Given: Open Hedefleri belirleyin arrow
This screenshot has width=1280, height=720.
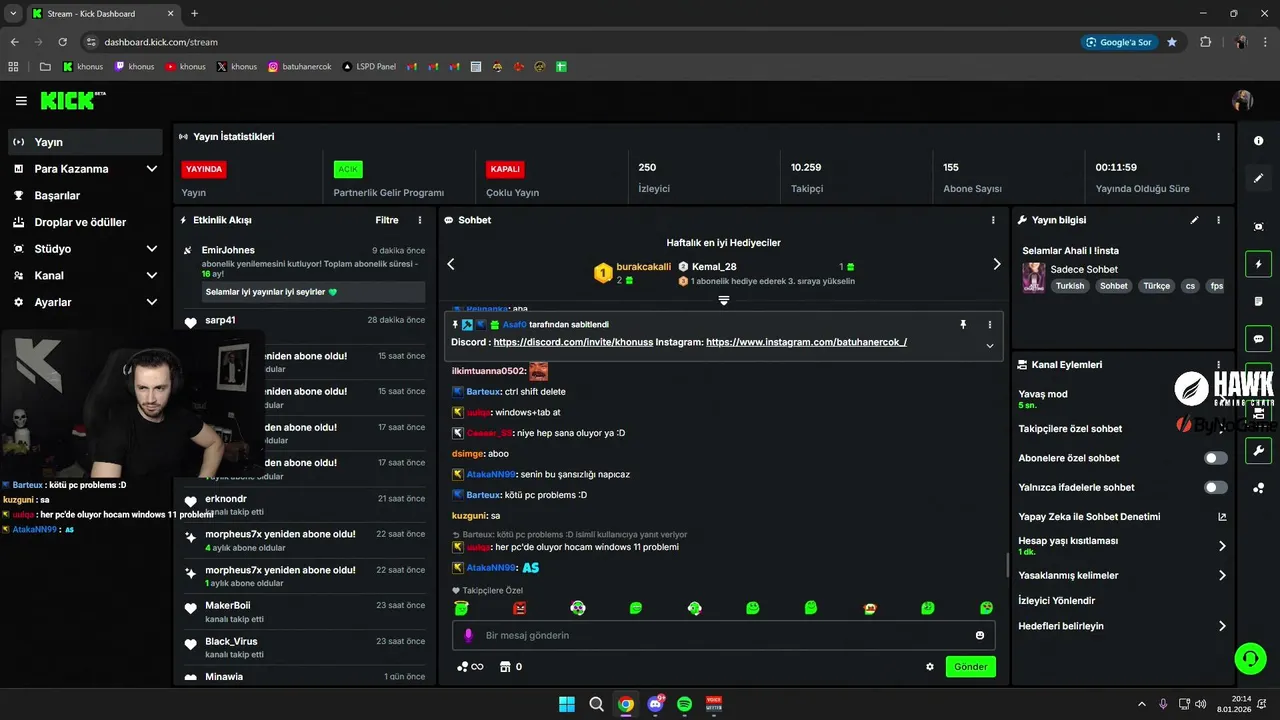Looking at the screenshot, I should [1222, 626].
